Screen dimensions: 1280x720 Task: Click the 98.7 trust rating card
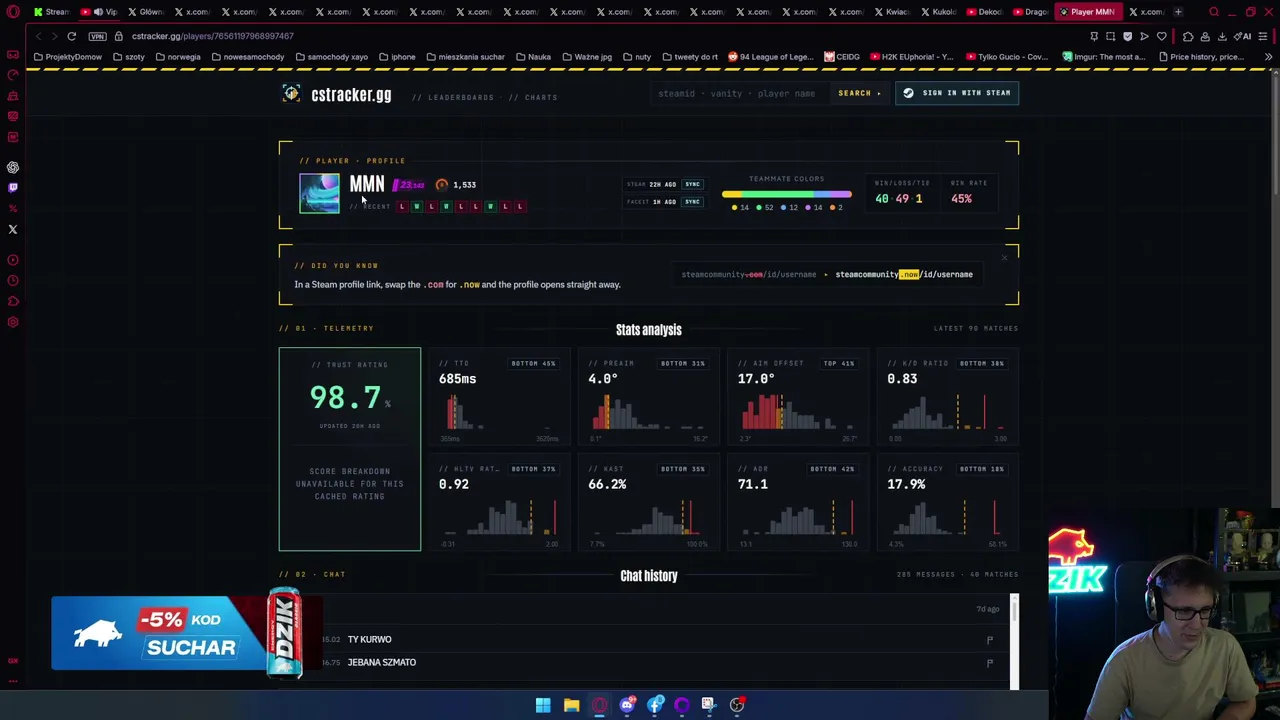tap(350, 449)
